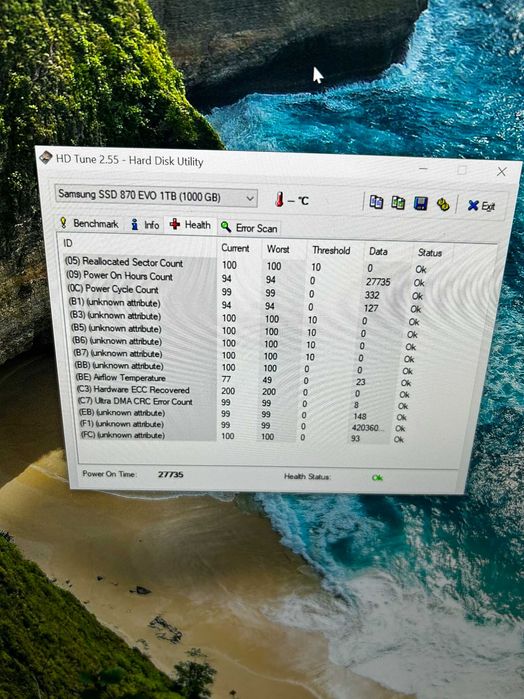Click the 127 data value in the B1 row

click(371, 308)
